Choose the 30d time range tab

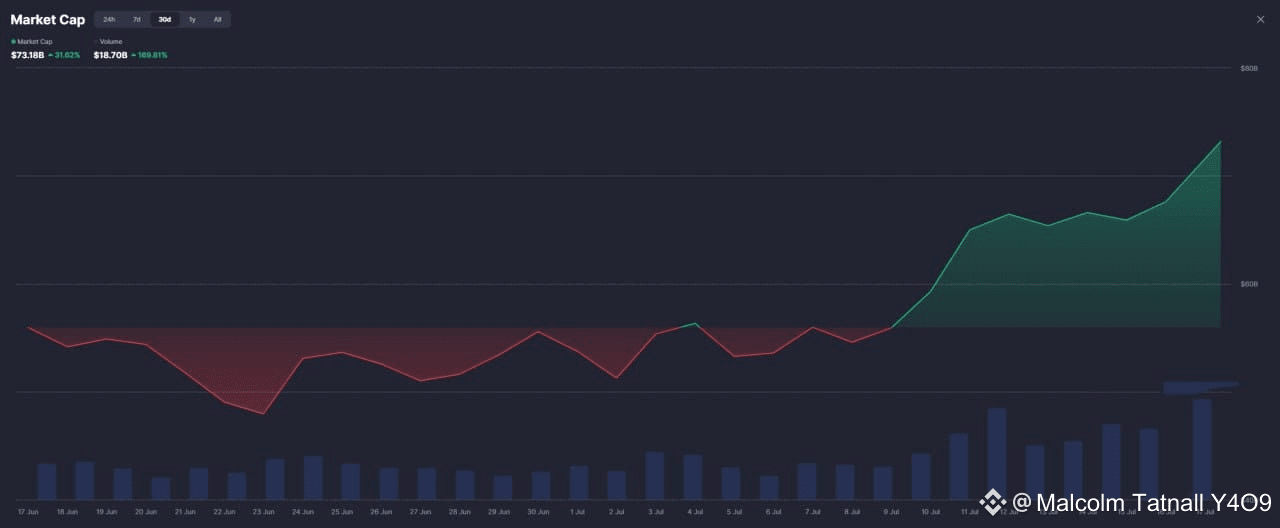(165, 19)
